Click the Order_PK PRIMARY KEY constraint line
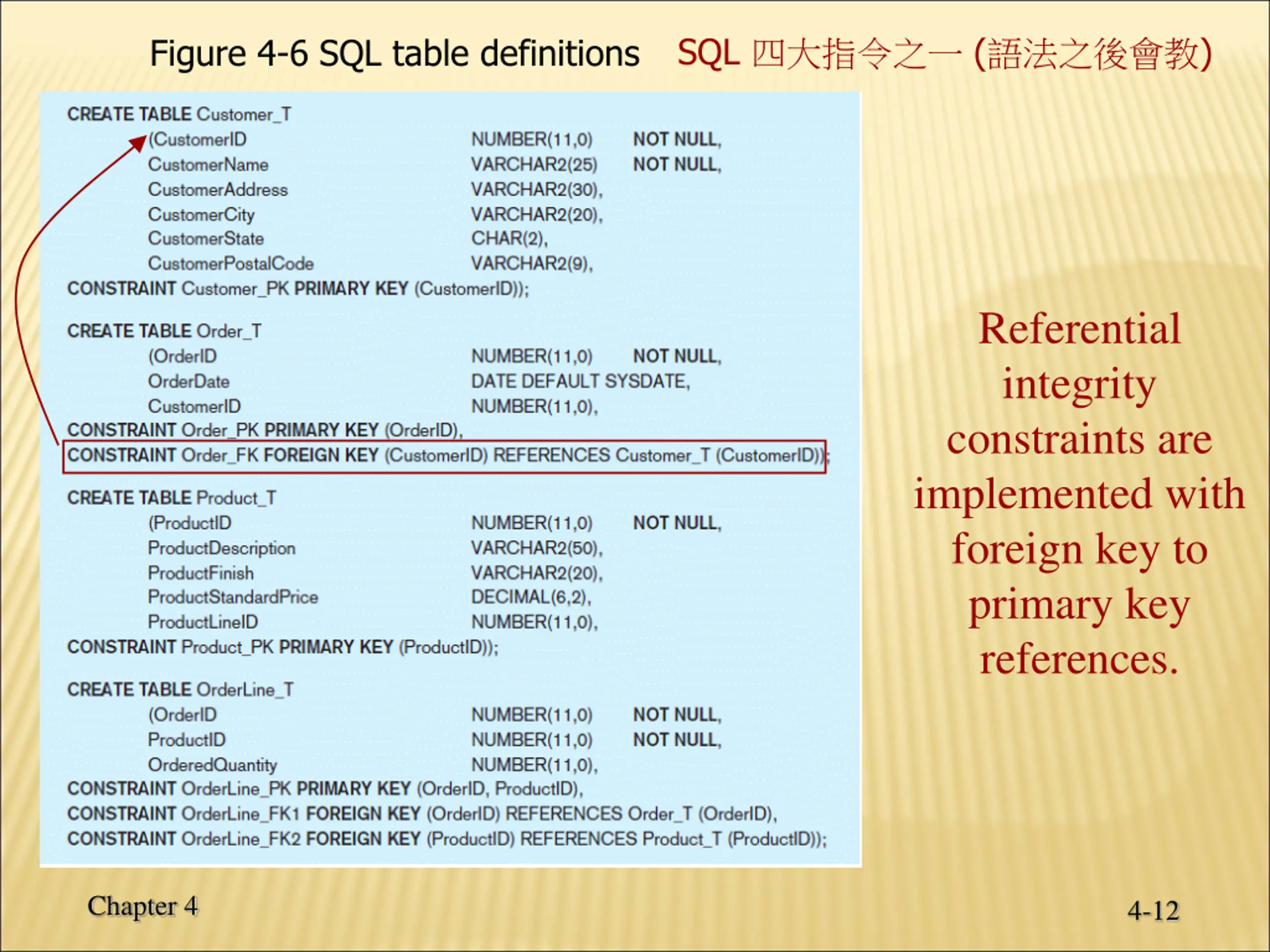1270x952 pixels. click(265, 430)
